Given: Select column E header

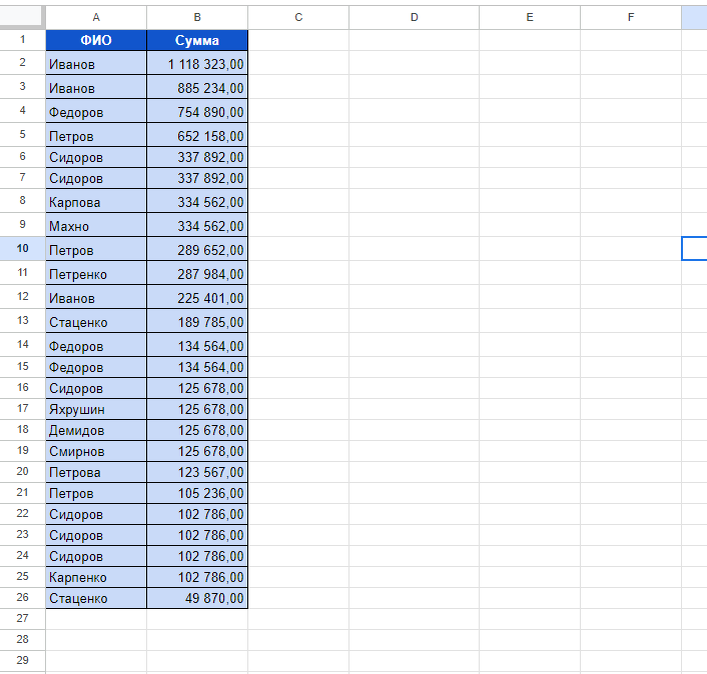Looking at the screenshot, I should pyautogui.click(x=530, y=18).
